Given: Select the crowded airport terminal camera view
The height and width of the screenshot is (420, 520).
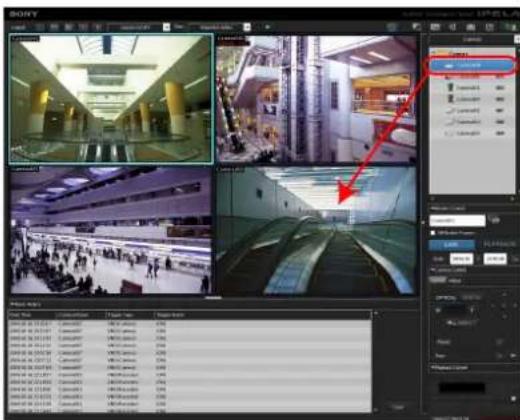Looking at the screenshot, I should coord(110,230).
